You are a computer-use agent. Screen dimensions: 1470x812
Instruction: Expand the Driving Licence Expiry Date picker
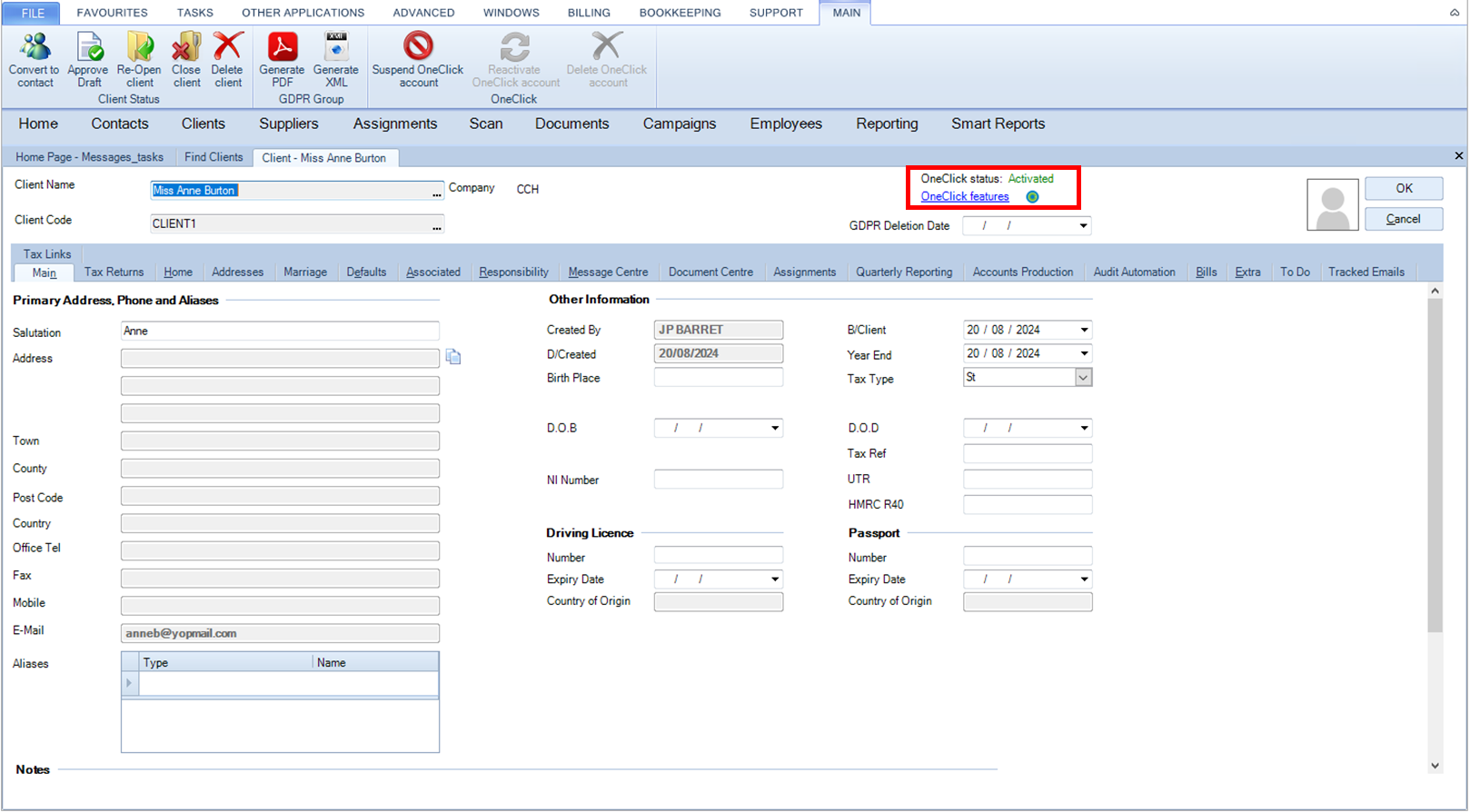(x=775, y=579)
